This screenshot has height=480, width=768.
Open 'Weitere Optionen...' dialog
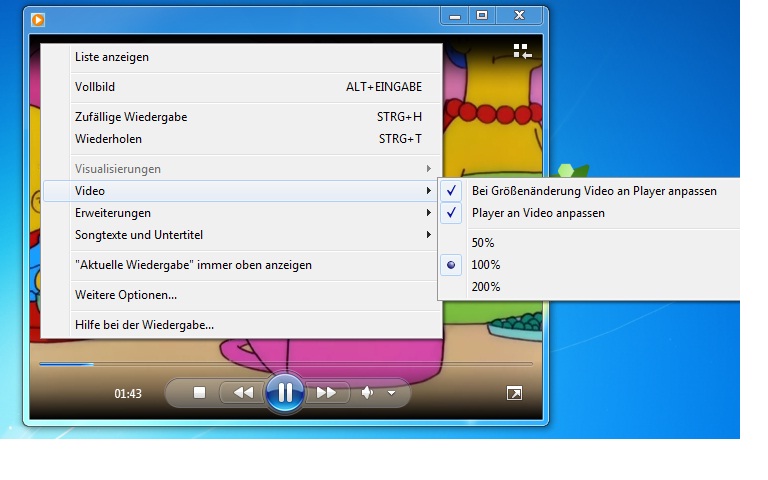(x=126, y=295)
